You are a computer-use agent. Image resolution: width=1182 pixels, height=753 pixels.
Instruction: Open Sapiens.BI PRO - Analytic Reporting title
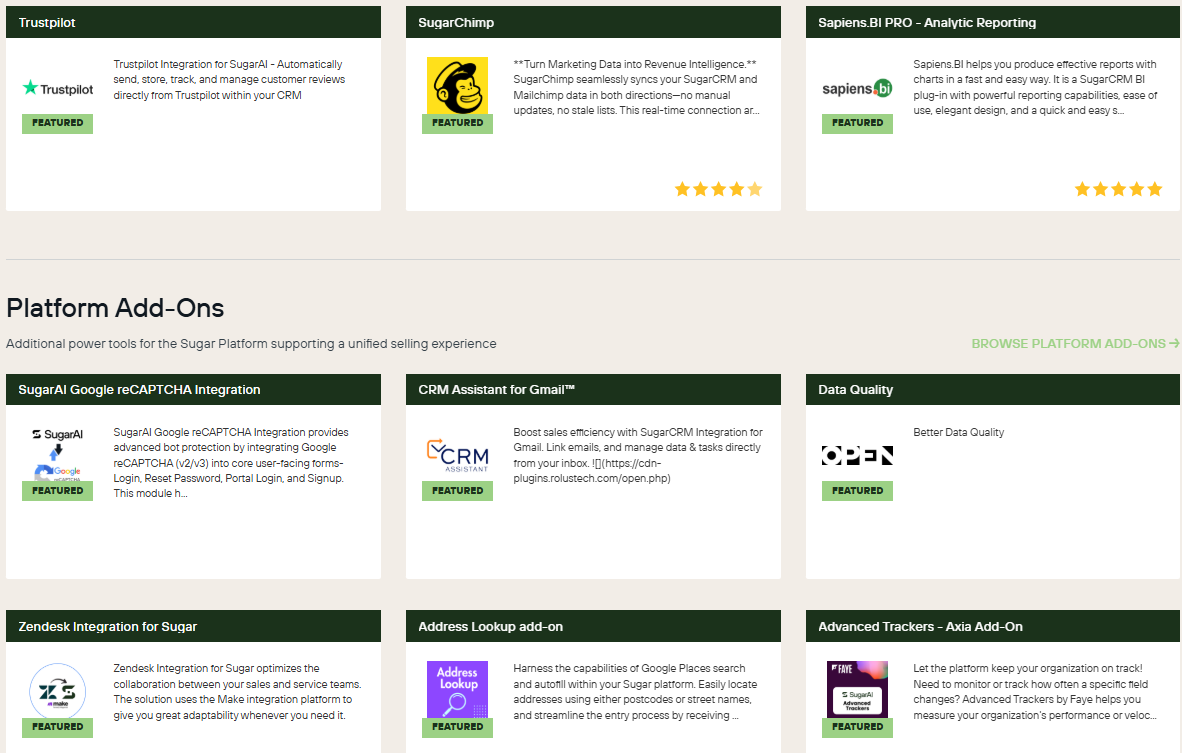click(926, 23)
